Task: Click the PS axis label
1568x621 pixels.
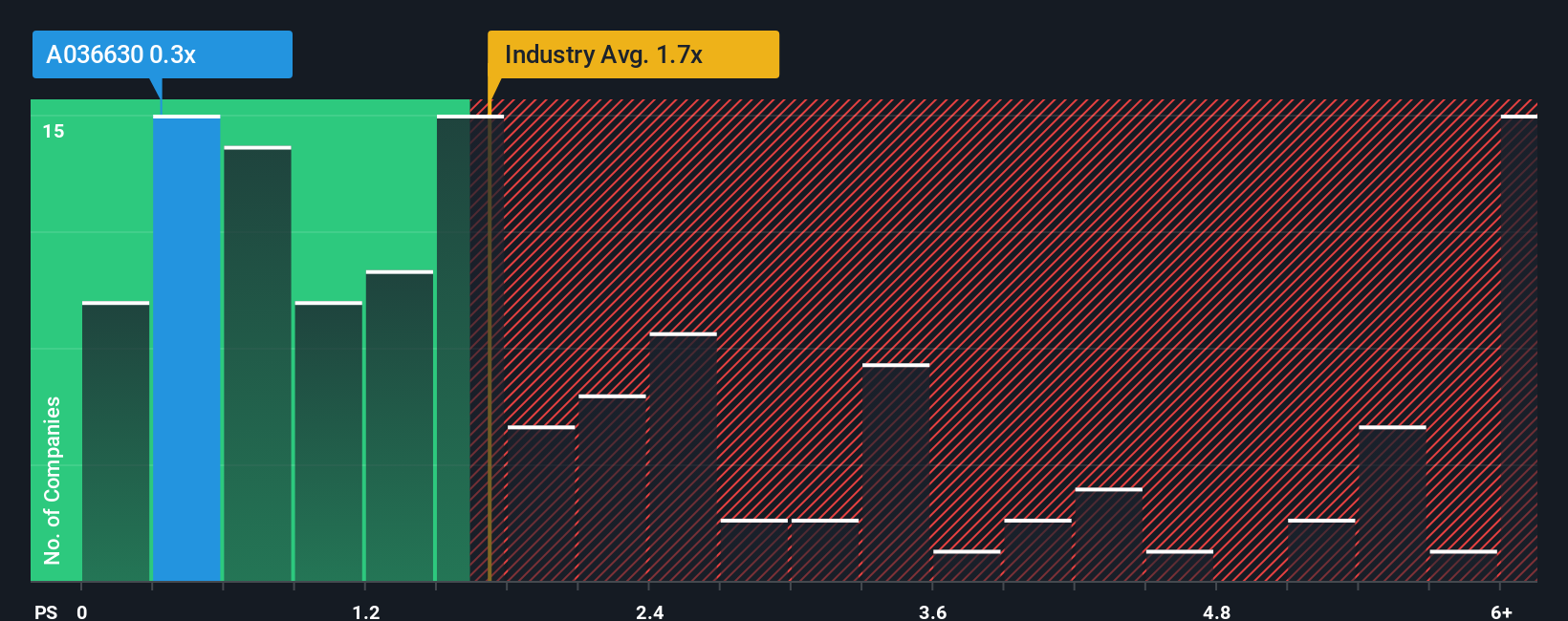Action: [46, 611]
